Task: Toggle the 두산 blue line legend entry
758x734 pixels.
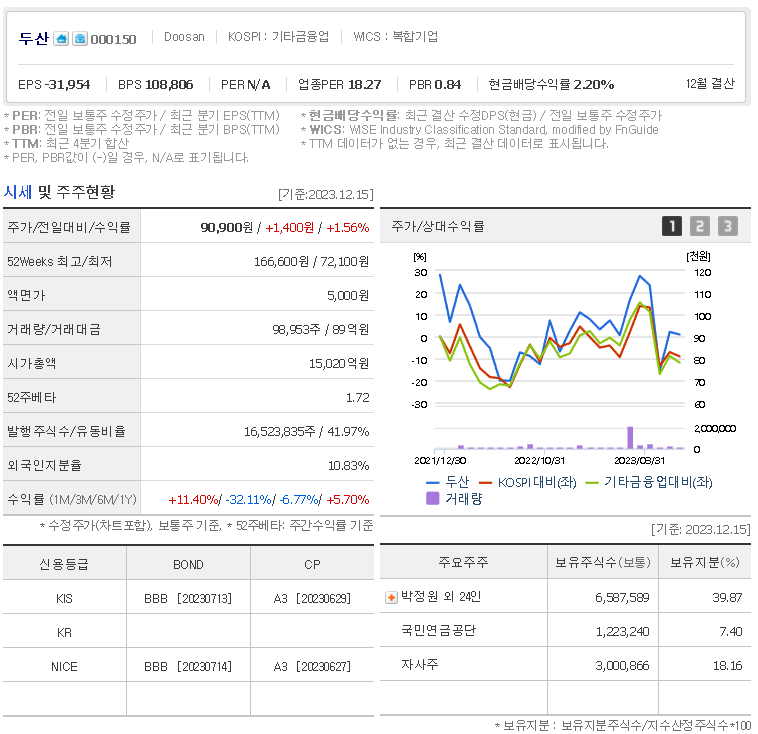Action: [448, 482]
